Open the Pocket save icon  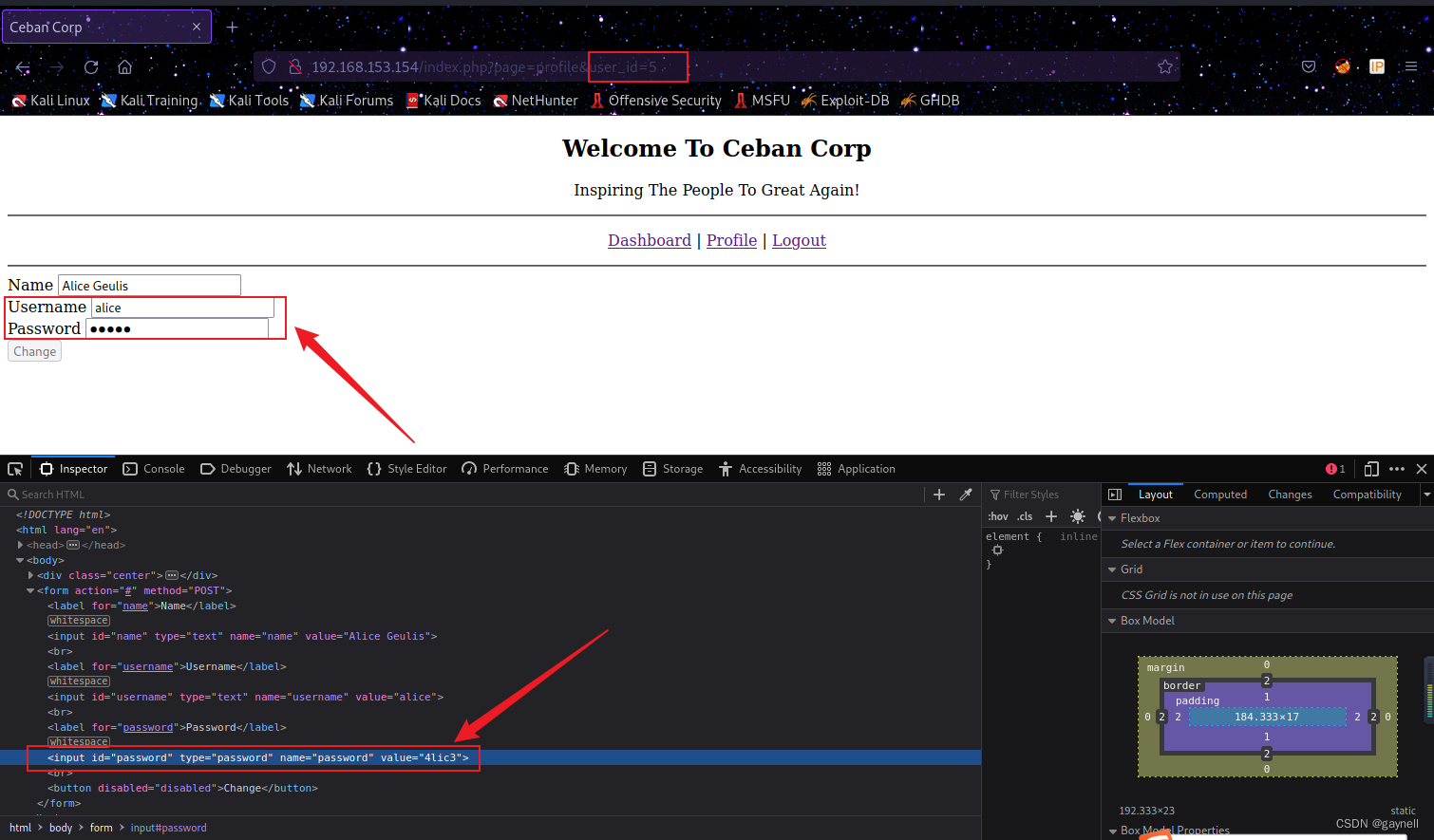1309,66
